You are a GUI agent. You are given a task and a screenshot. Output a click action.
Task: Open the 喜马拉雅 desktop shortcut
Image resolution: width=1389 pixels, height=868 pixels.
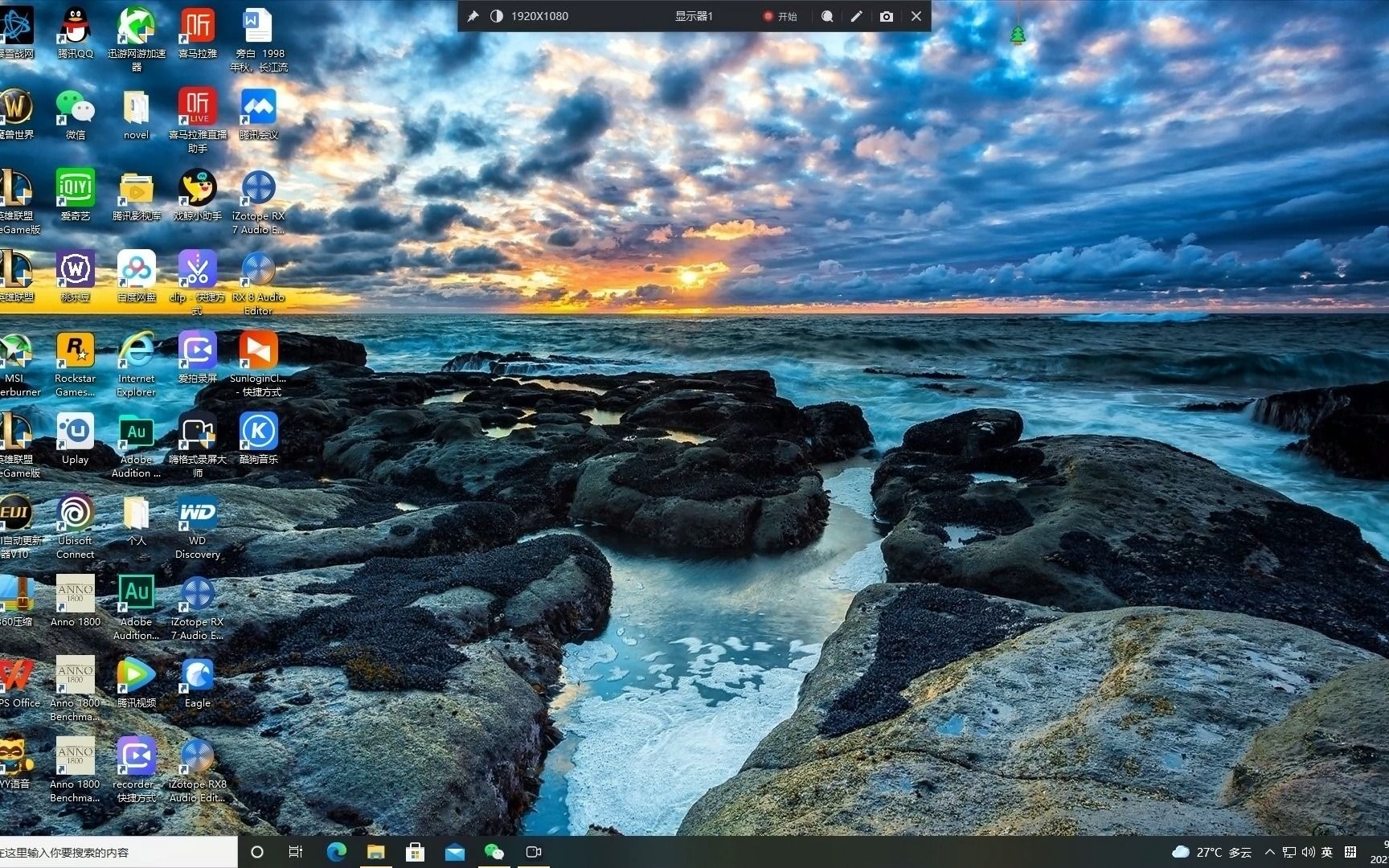coord(198,32)
